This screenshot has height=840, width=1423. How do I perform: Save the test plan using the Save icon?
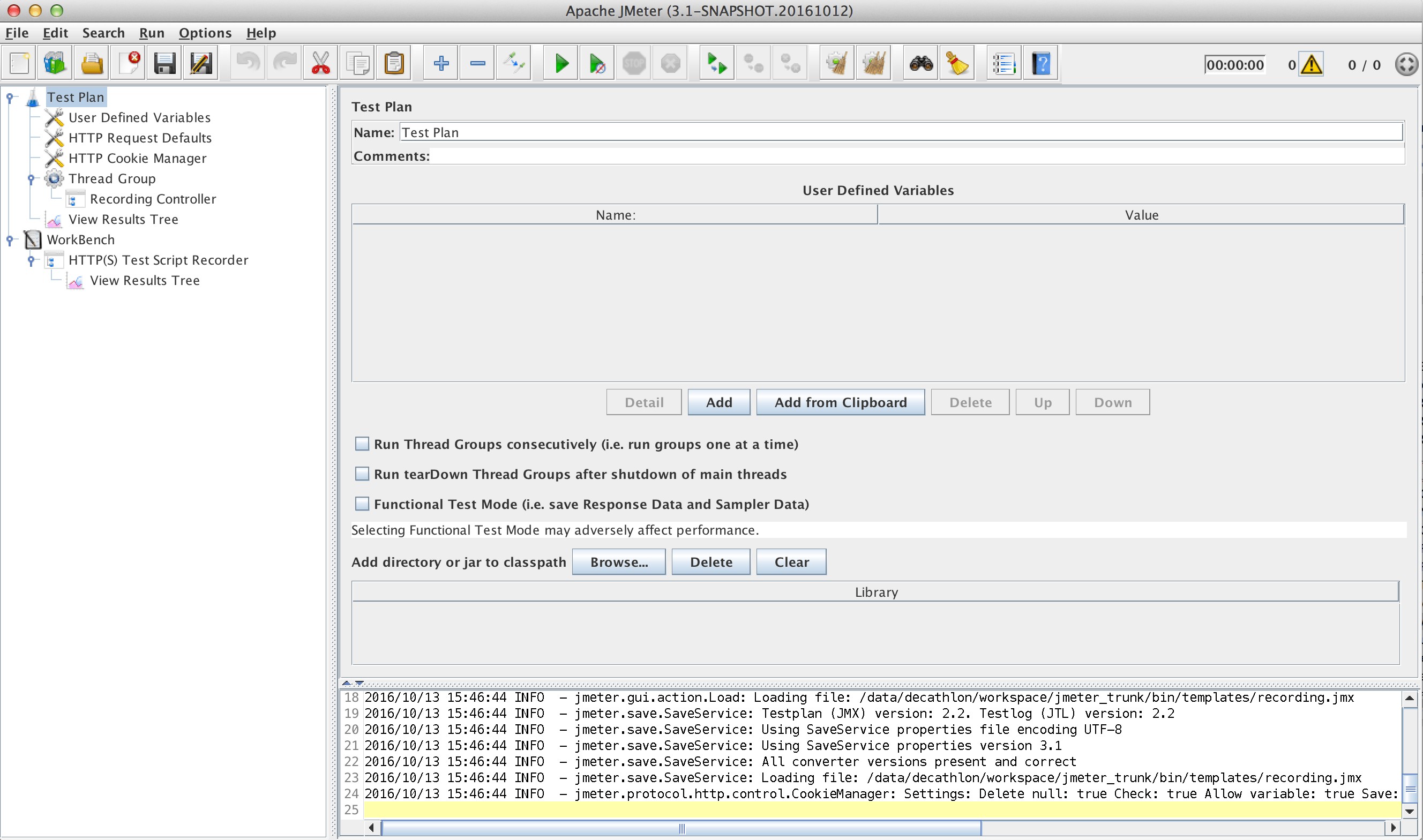point(164,63)
